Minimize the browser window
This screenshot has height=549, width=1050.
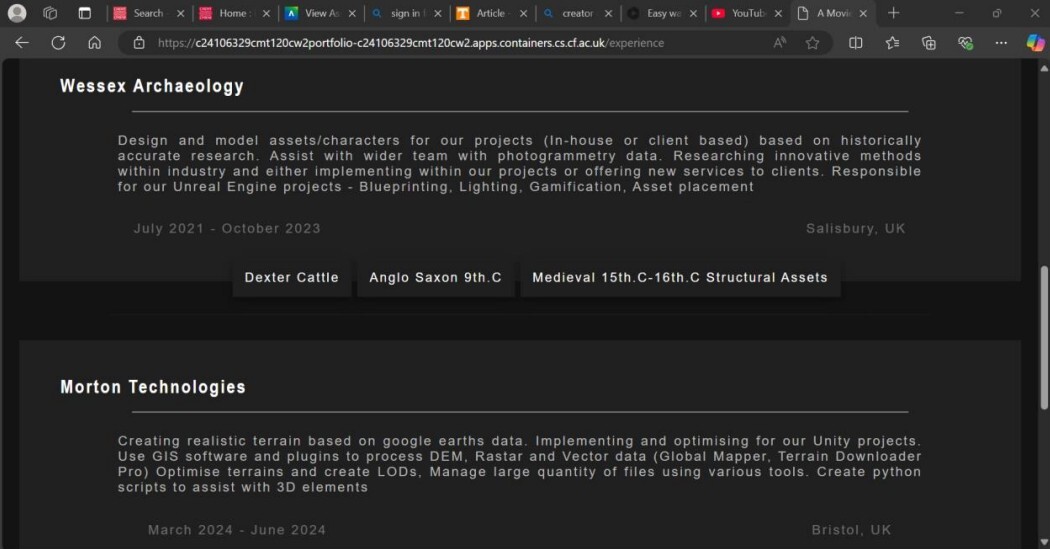pyautogui.click(x=959, y=13)
